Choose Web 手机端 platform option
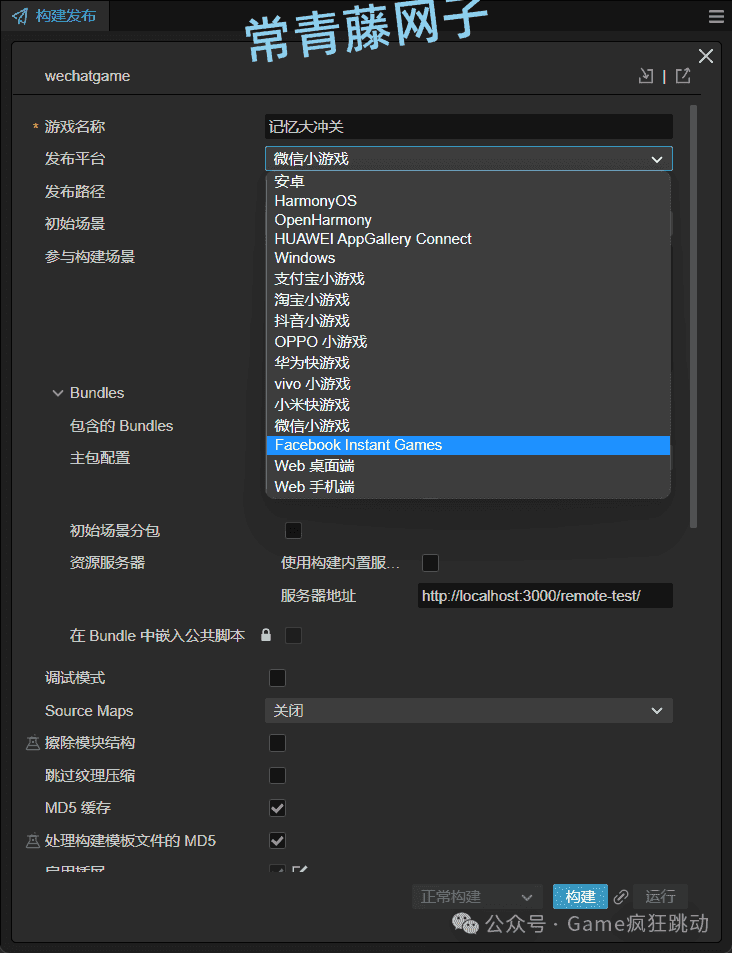 [x=468, y=487]
